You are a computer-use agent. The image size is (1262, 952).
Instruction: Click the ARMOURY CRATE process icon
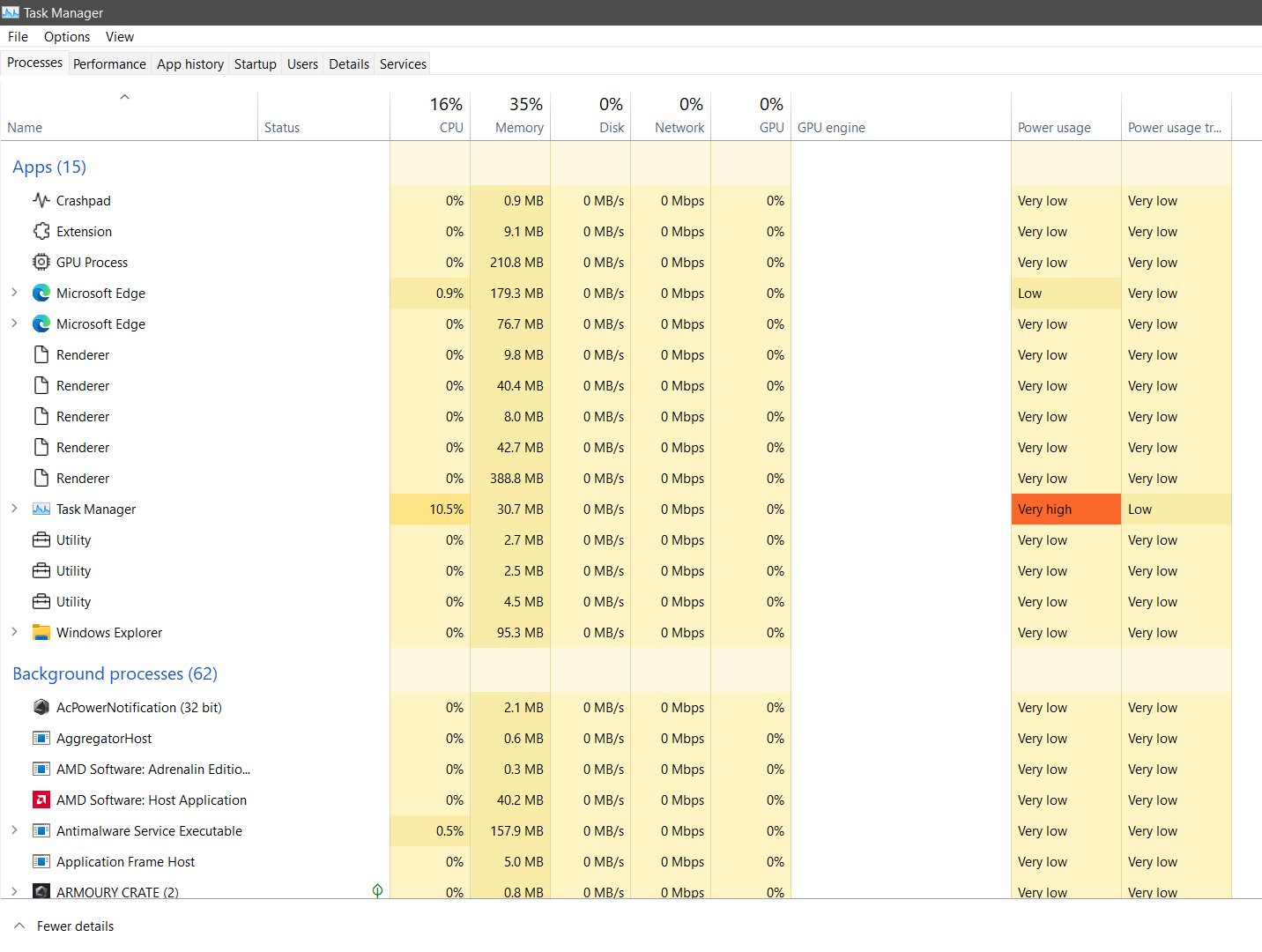(41, 891)
